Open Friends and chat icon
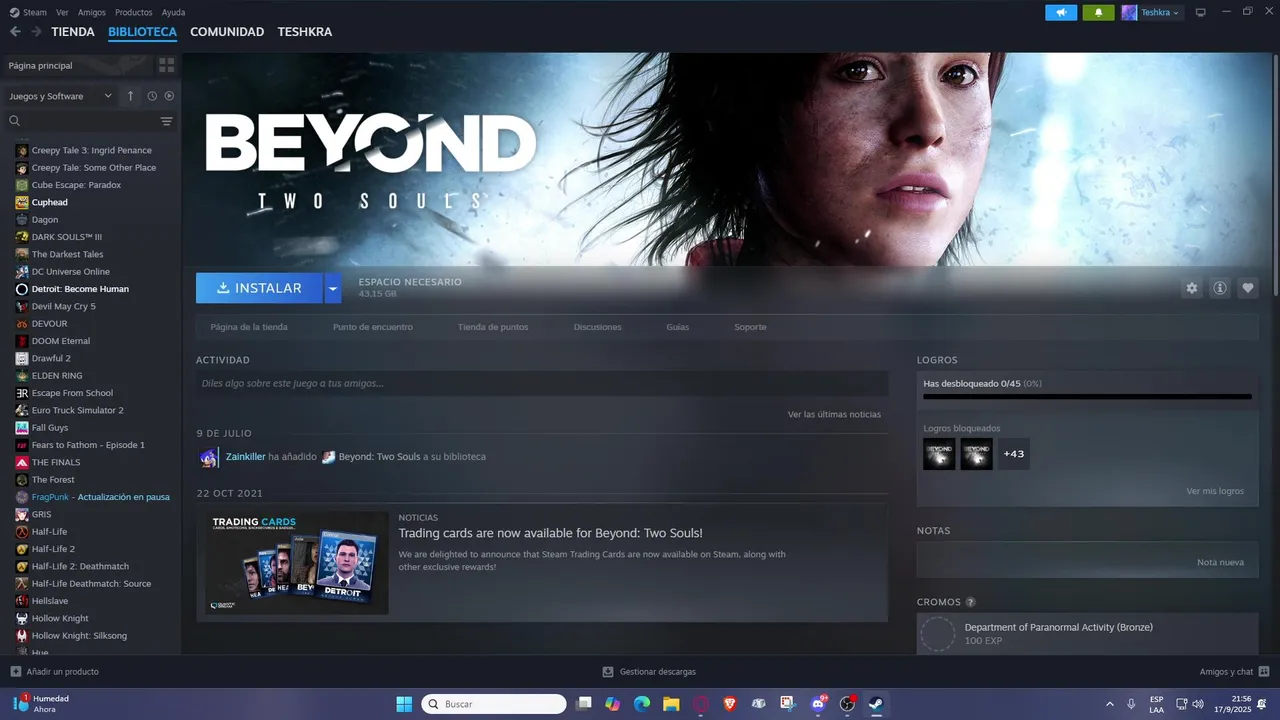1280x720 pixels. (x=1264, y=672)
